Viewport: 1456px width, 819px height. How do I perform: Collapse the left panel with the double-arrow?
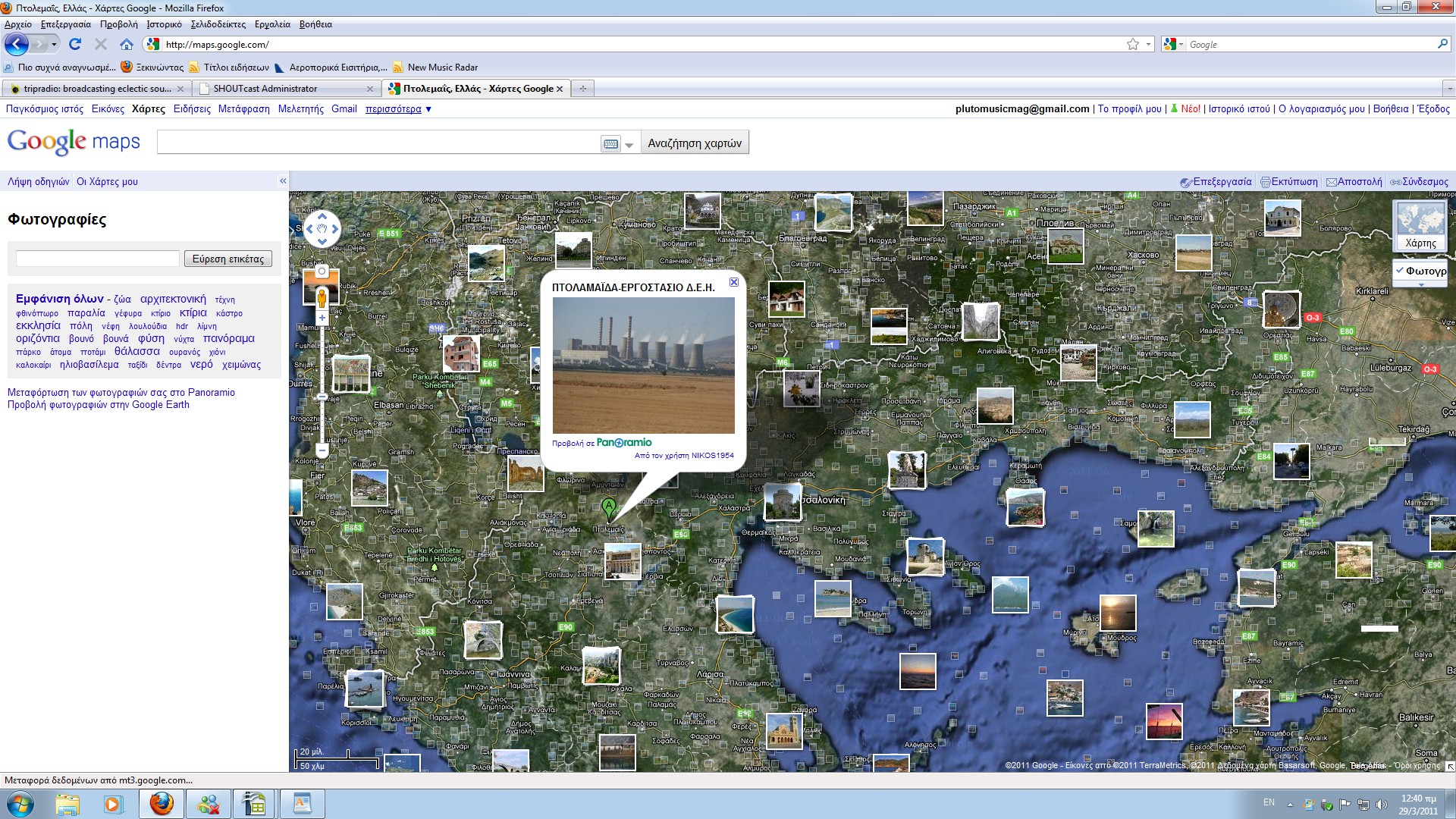click(283, 181)
